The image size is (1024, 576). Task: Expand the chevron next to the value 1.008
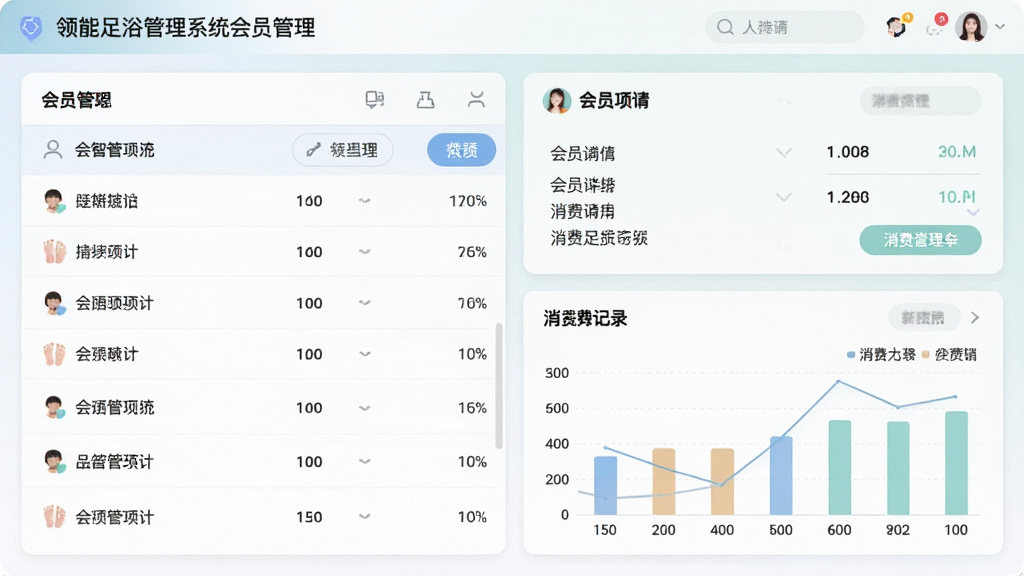pos(784,153)
